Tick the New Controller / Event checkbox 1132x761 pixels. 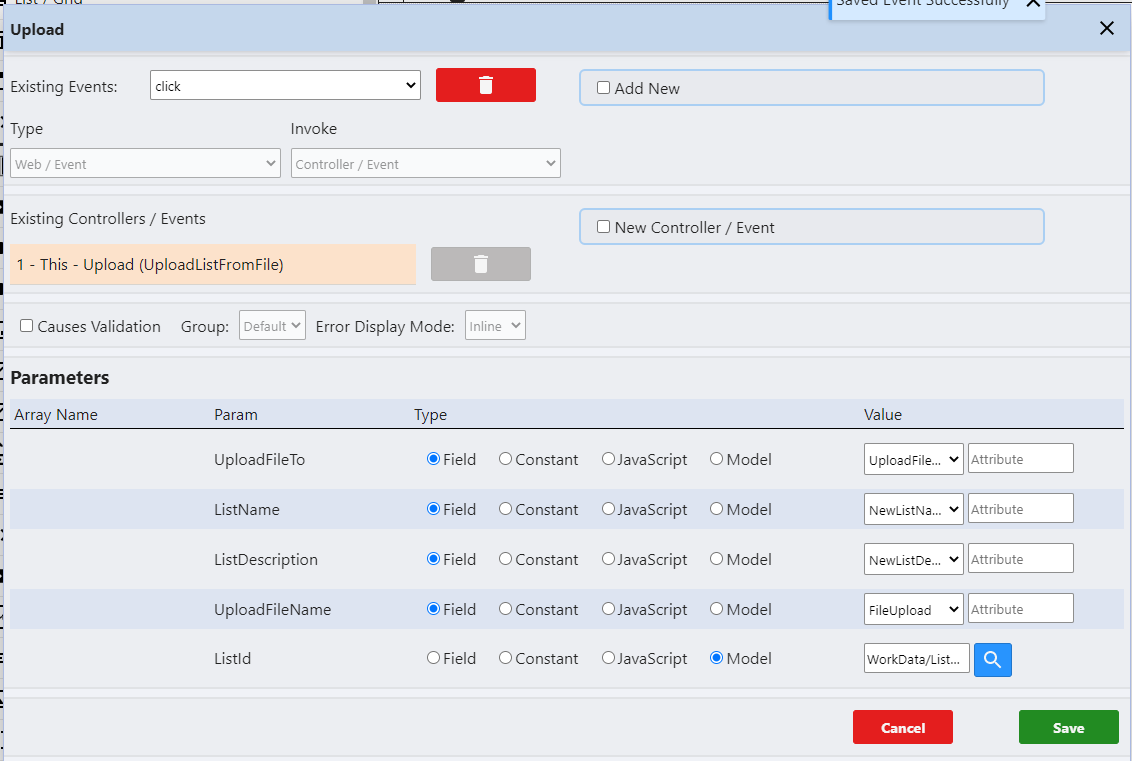click(604, 227)
